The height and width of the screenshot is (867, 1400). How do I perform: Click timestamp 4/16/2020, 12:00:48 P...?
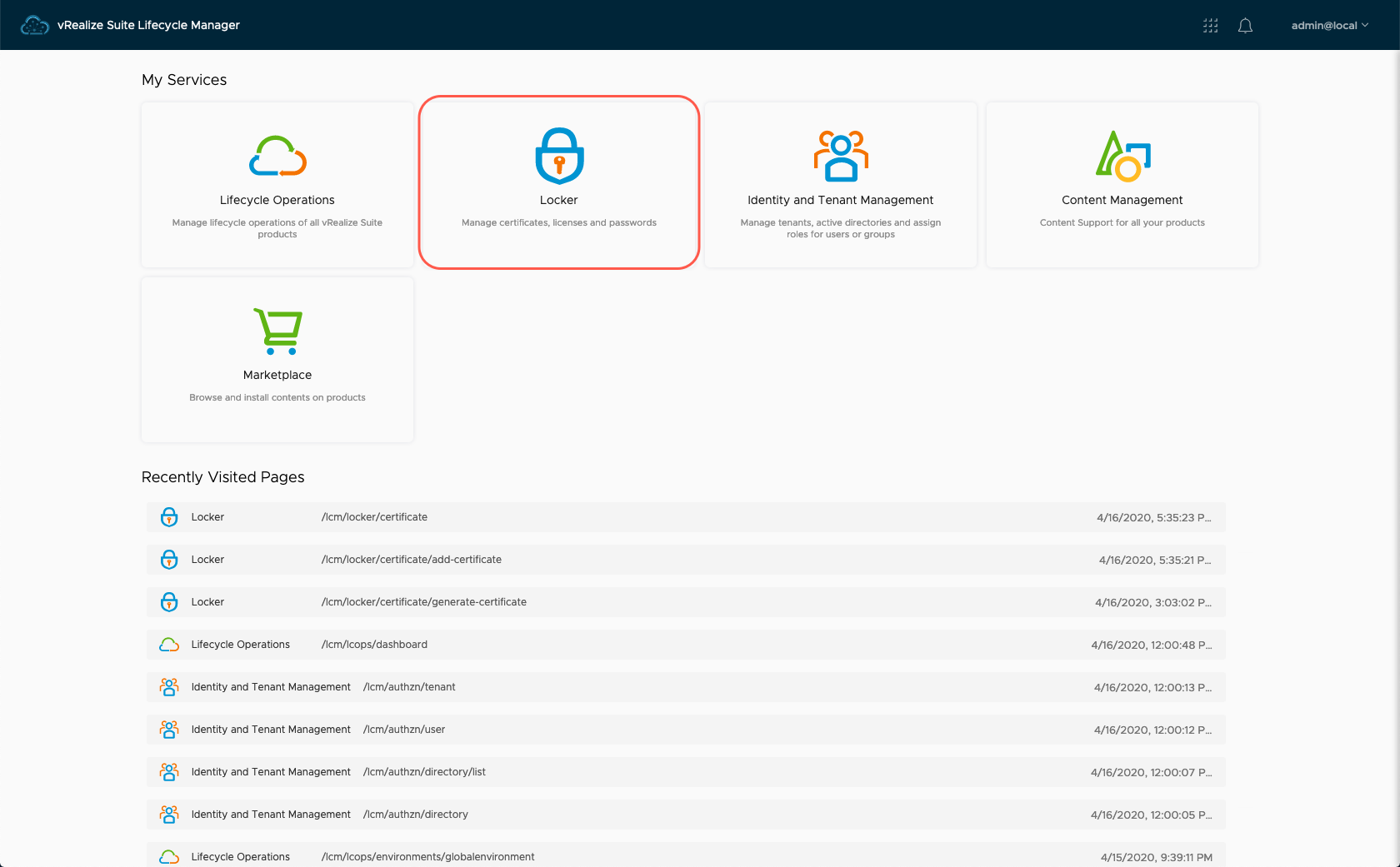(x=1152, y=645)
